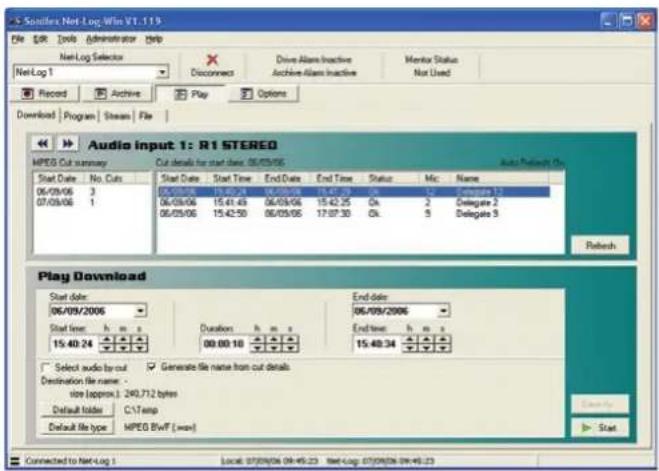
Task: Select the Stream sub-tab
Action: click(x=117, y=116)
